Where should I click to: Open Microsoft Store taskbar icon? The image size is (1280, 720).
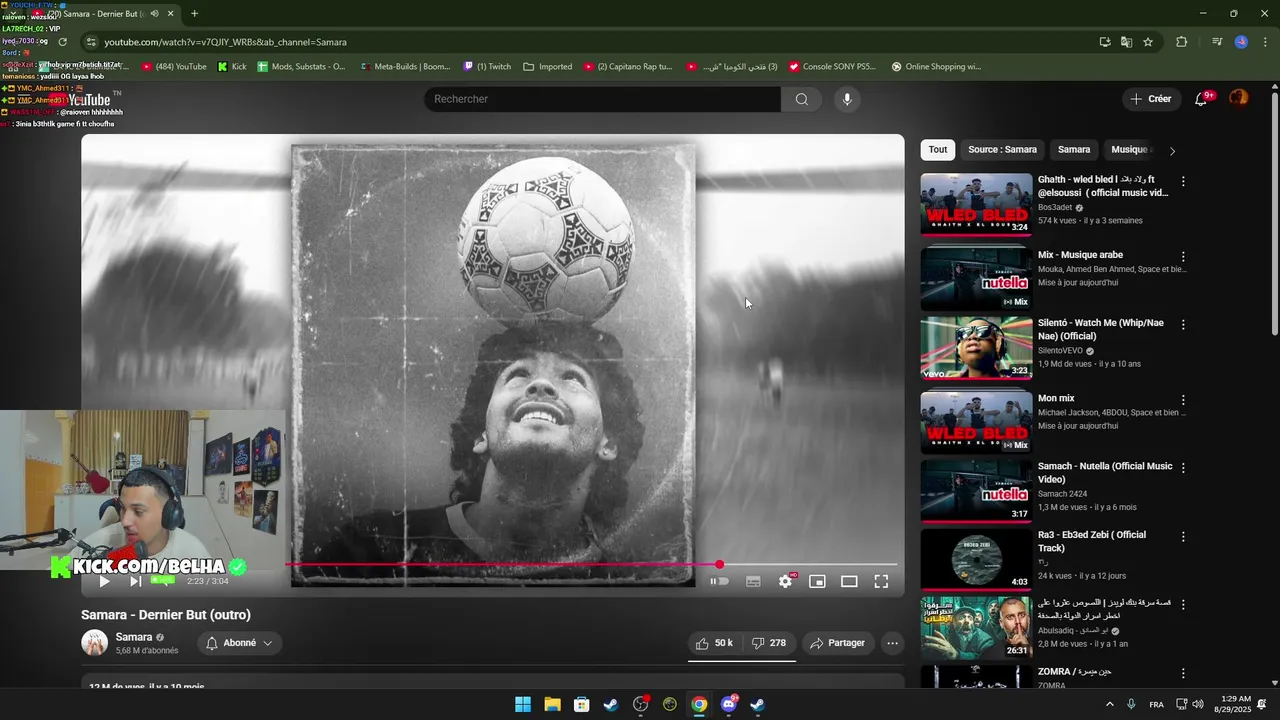click(581, 705)
